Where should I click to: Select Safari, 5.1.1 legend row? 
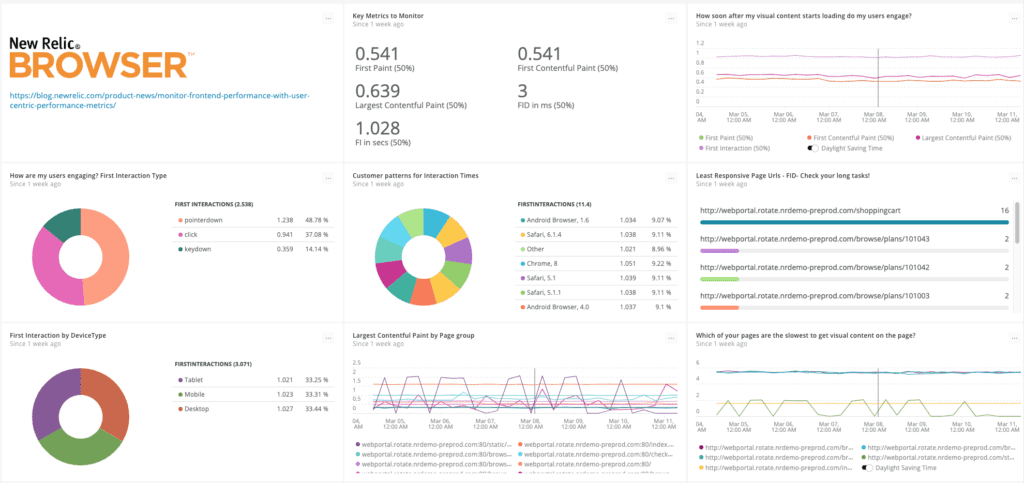[x=597, y=292]
